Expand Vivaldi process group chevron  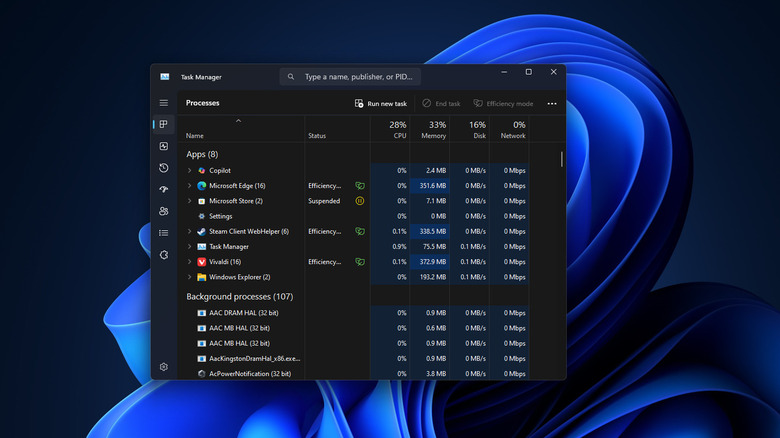pos(189,262)
